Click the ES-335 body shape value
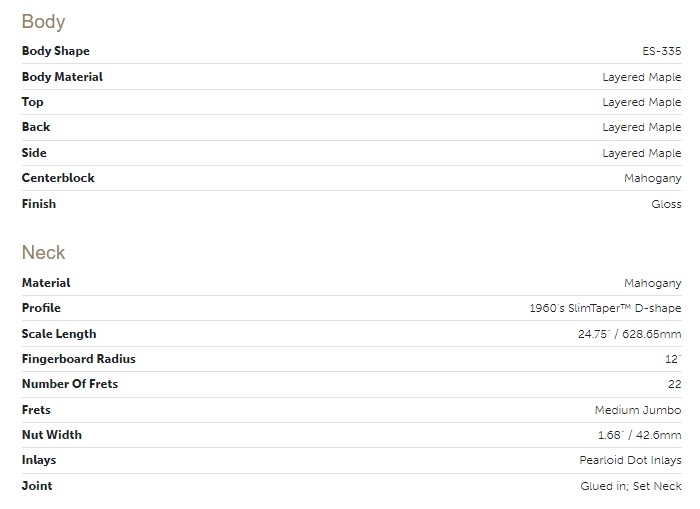This screenshot has height=509, width=700. click(x=663, y=51)
